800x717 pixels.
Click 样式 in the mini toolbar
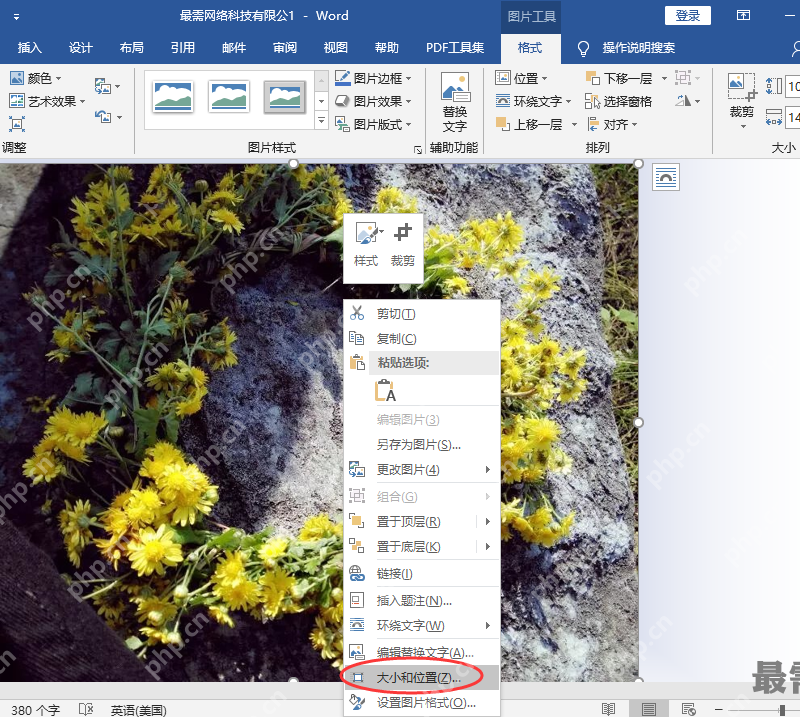tap(366, 245)
